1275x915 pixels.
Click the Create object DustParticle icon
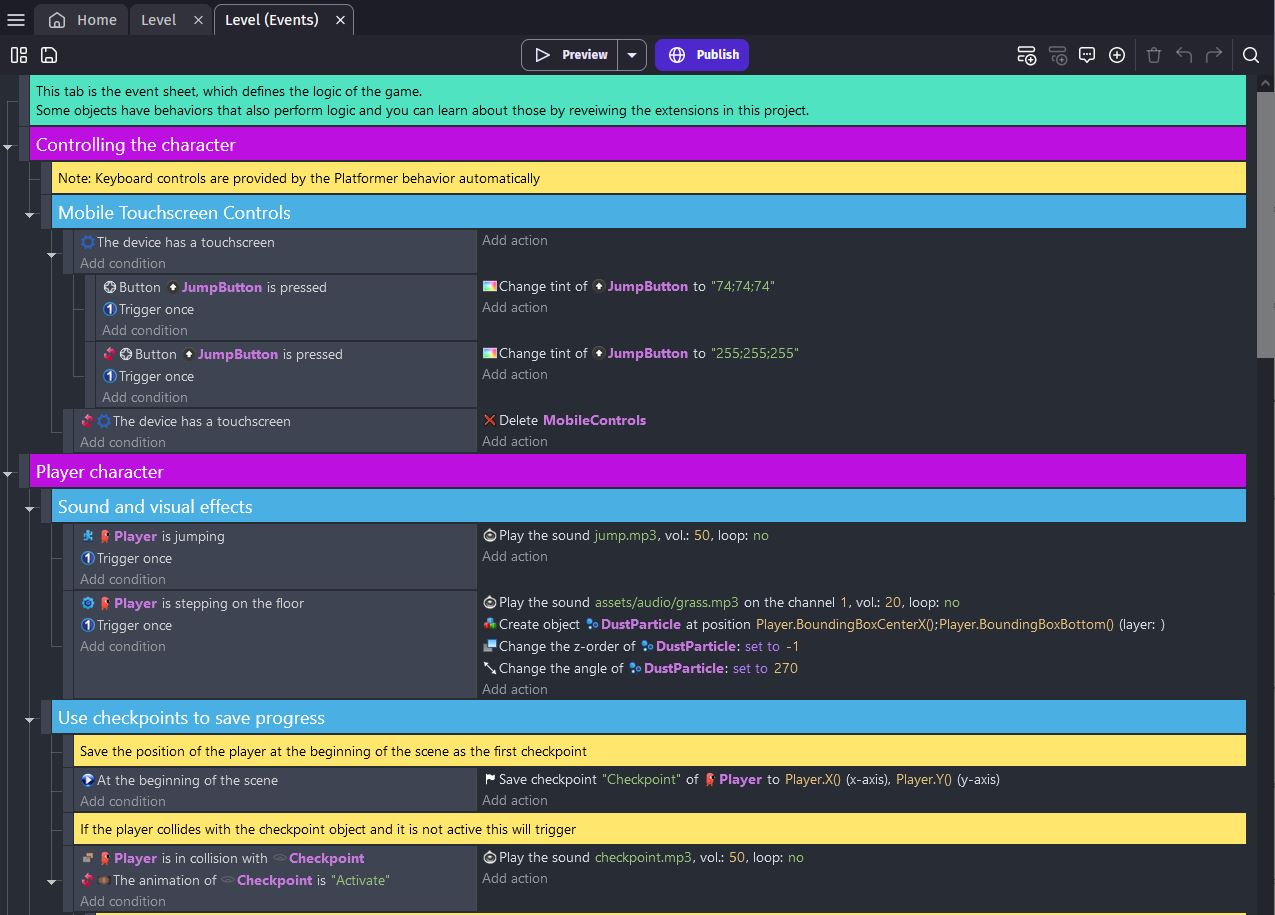[x=489, y=624]
